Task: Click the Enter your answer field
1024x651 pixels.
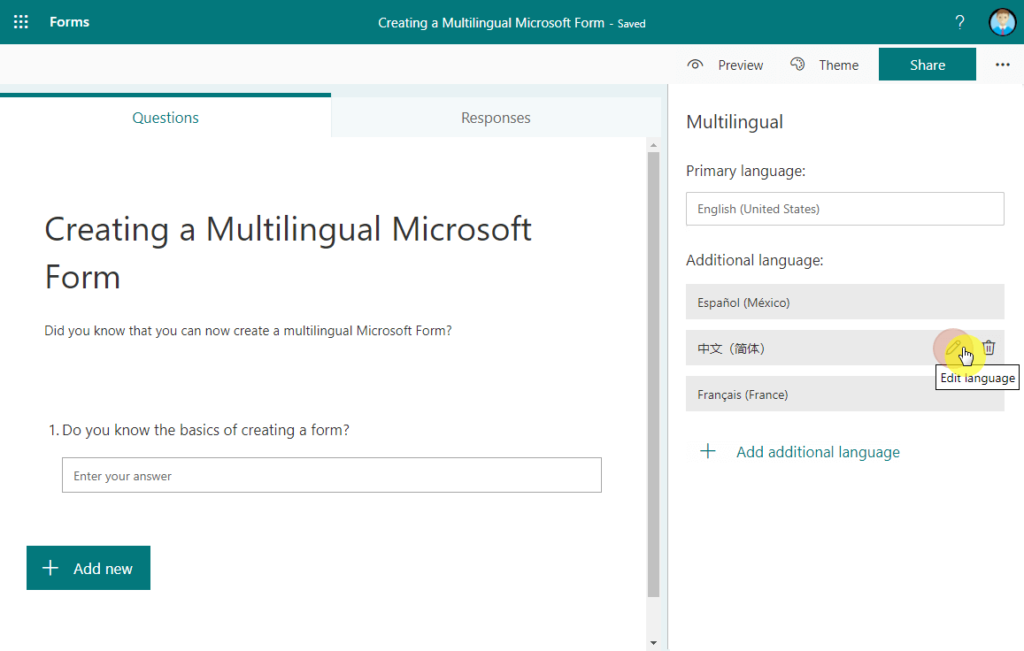Action: tap(332, 475)
